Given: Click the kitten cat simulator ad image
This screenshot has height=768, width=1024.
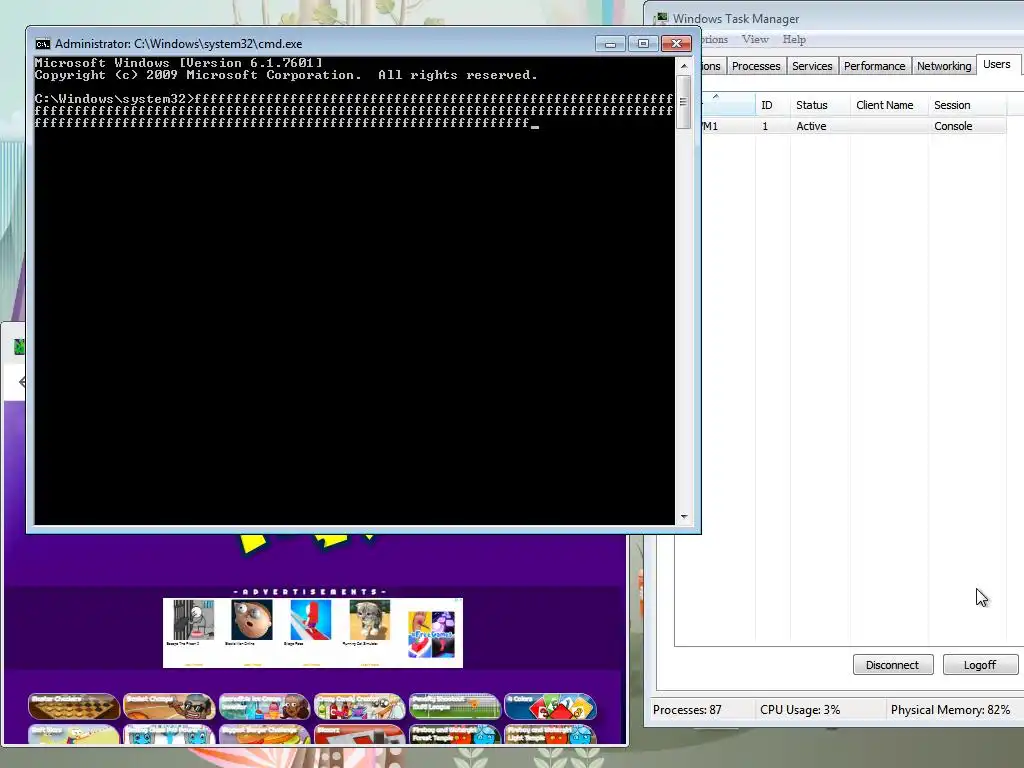Looking at the screenshot, I should 370,620.
